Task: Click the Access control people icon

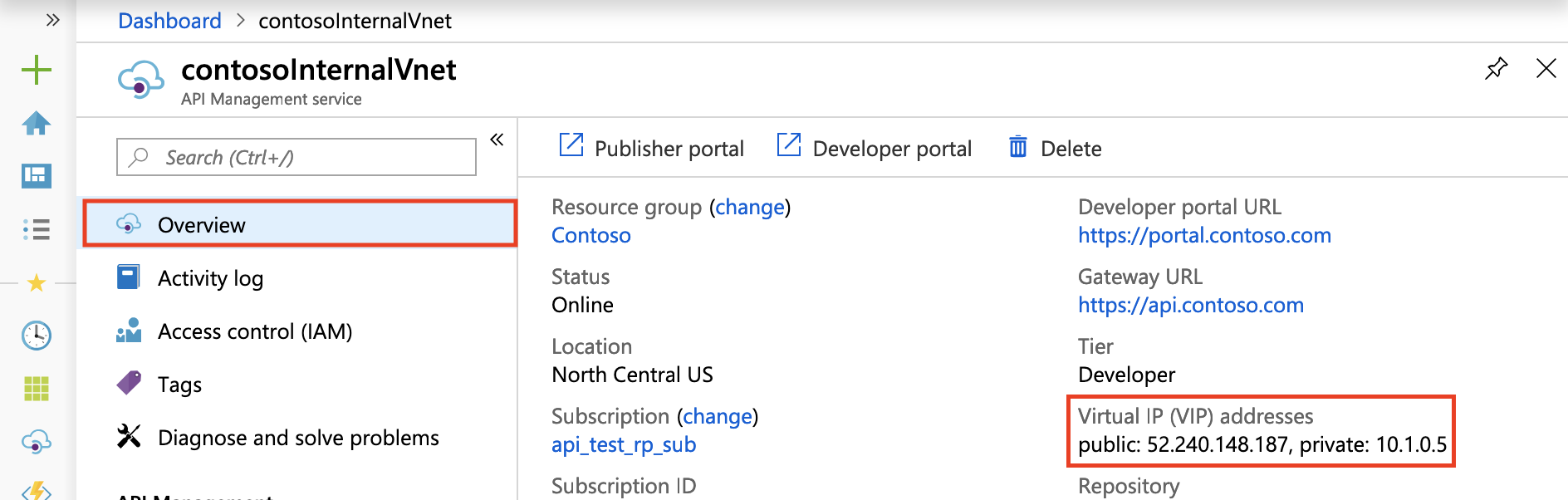Action: point(129,331)
